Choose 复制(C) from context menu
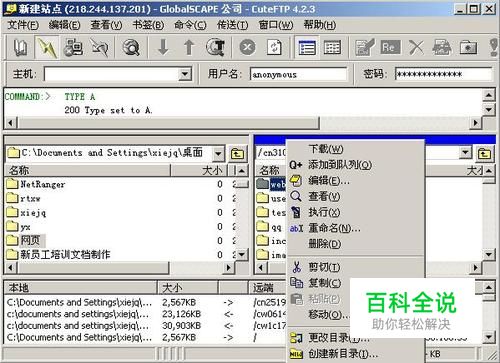 319,283
